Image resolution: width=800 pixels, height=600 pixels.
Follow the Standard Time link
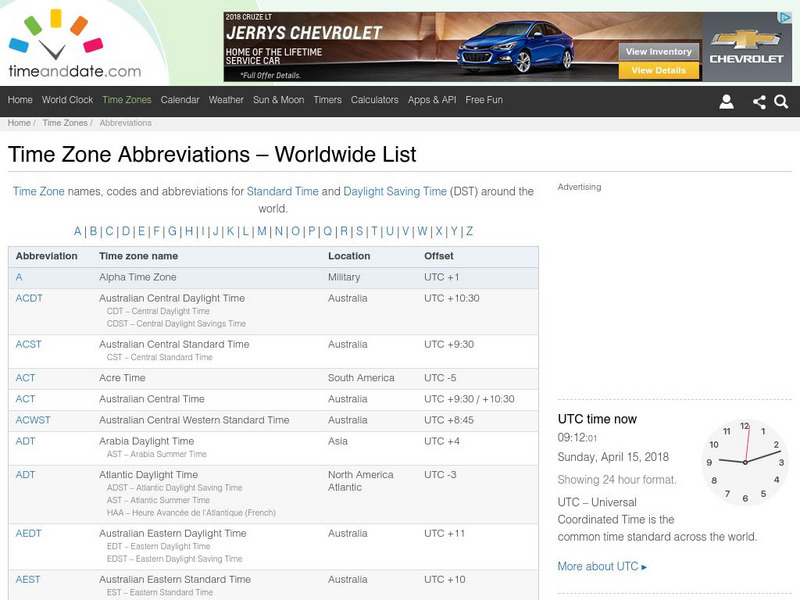tap(283, 191)
